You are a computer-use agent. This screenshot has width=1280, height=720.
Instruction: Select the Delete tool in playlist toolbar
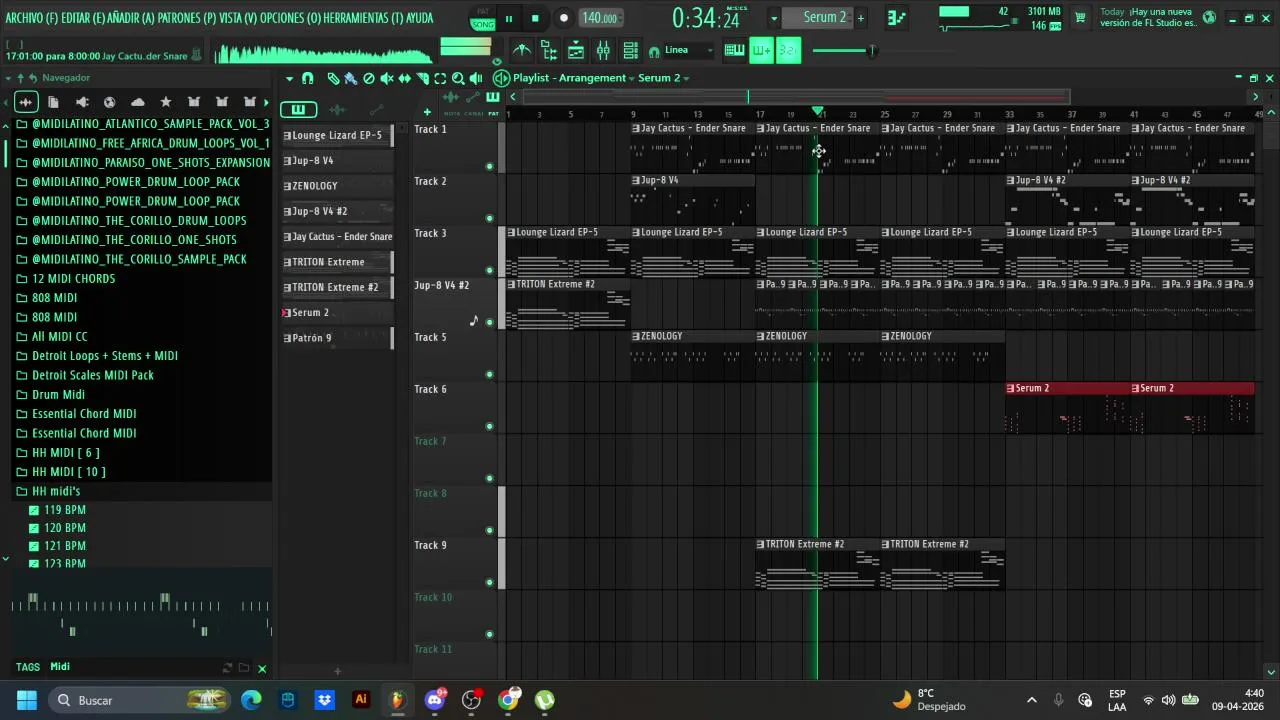click(x=369, y=78)
